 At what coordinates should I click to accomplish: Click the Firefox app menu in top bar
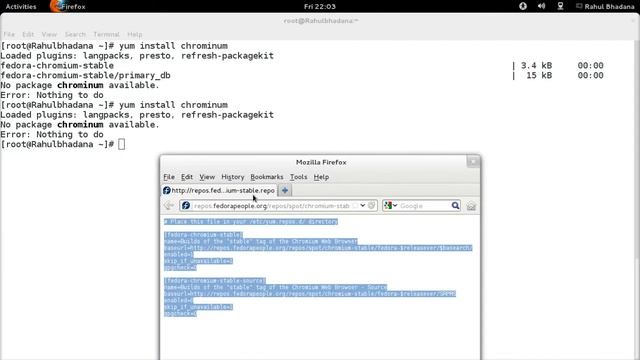pos(68,7)
